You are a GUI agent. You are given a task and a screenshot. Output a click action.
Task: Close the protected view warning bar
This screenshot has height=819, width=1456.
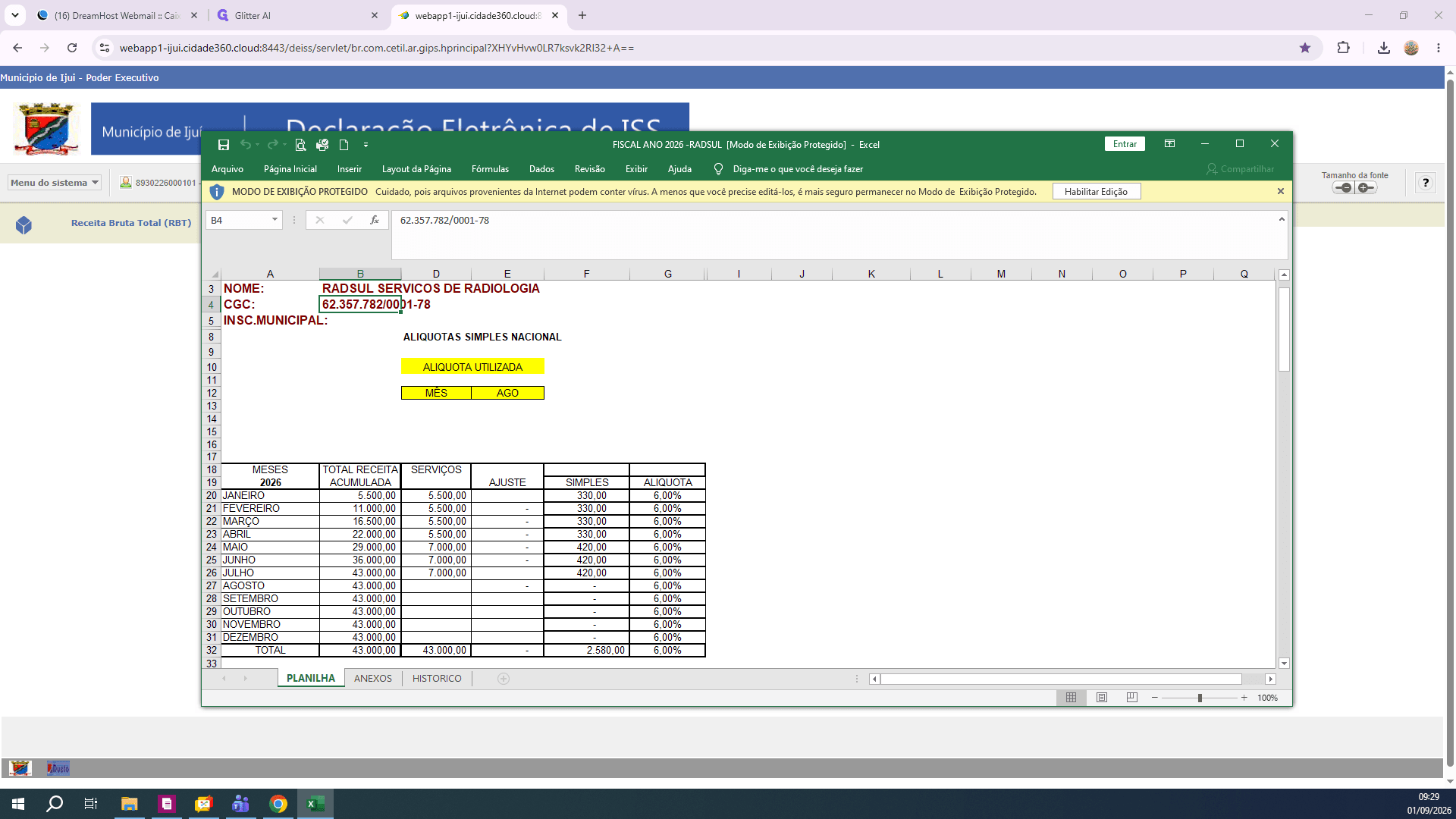(x=1281, y=191)
